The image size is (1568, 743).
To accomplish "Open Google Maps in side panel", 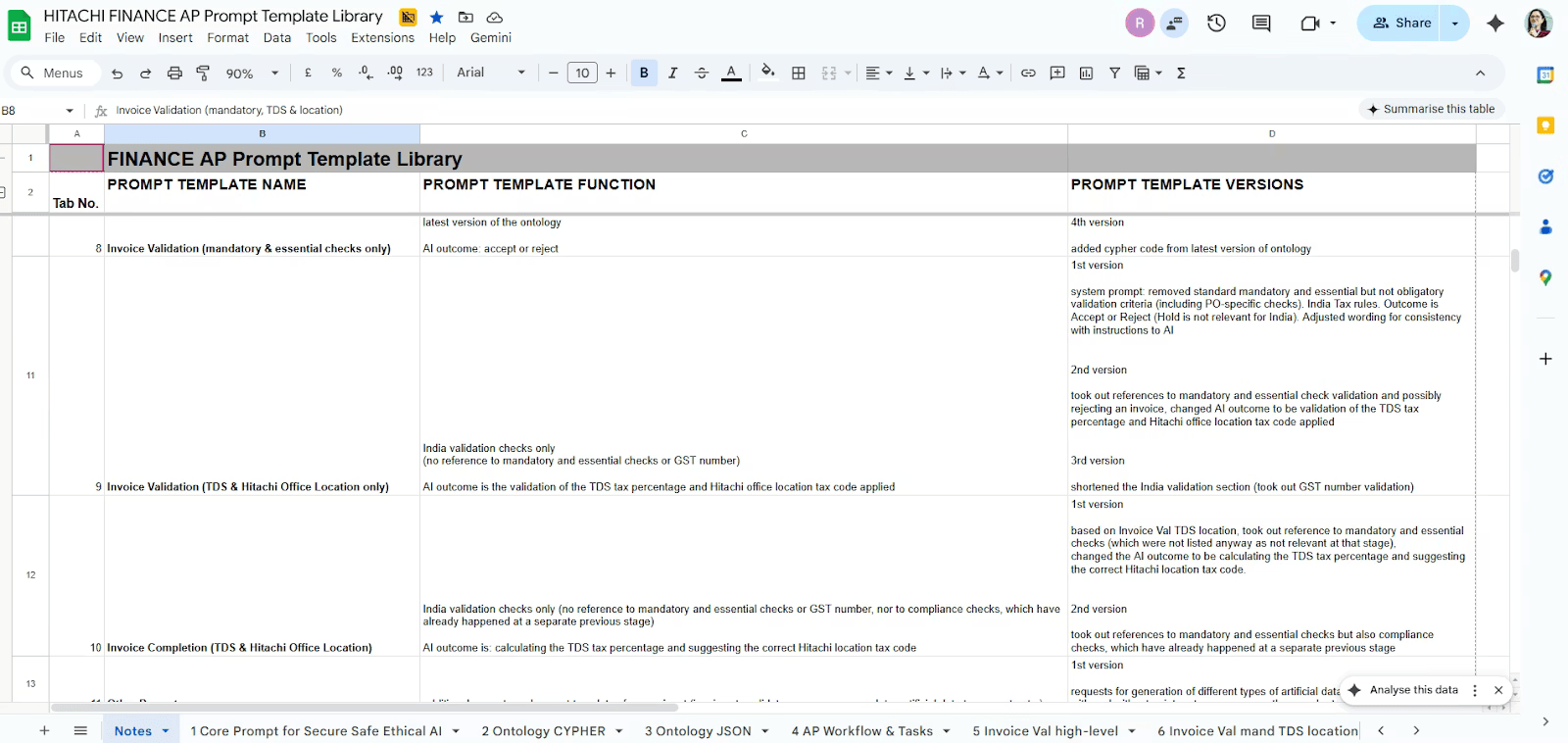I will (x=1545, y=278).
